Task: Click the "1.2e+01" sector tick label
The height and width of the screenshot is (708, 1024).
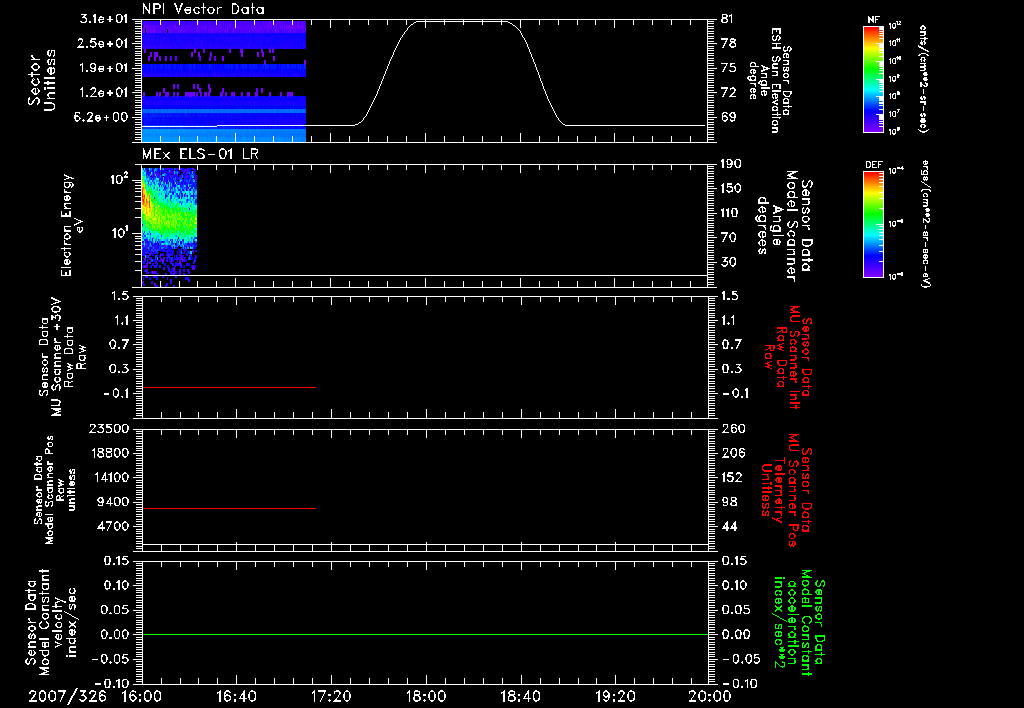Action: [103, 93]
